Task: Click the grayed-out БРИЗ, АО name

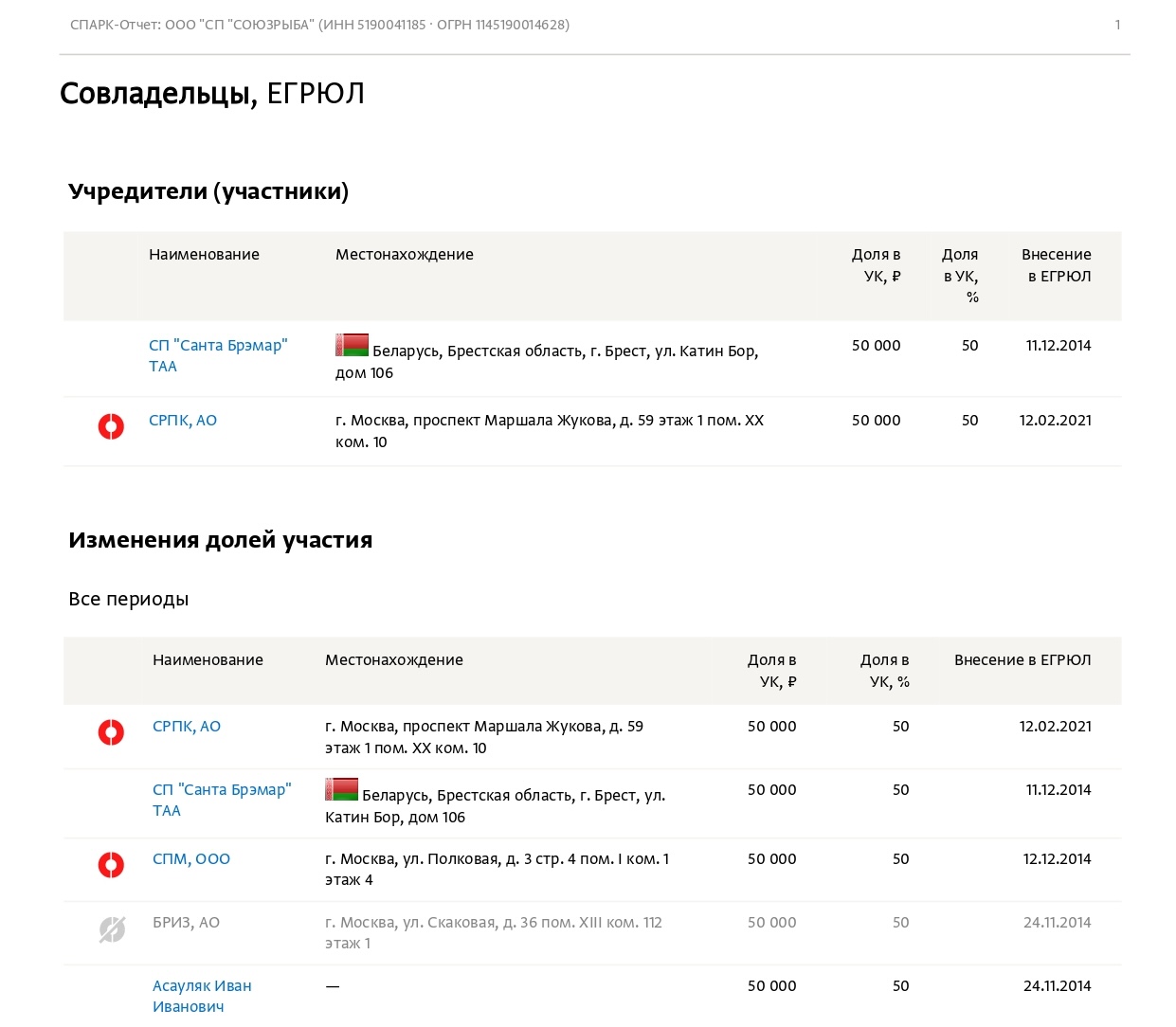Action: click(x=186, y=923)
